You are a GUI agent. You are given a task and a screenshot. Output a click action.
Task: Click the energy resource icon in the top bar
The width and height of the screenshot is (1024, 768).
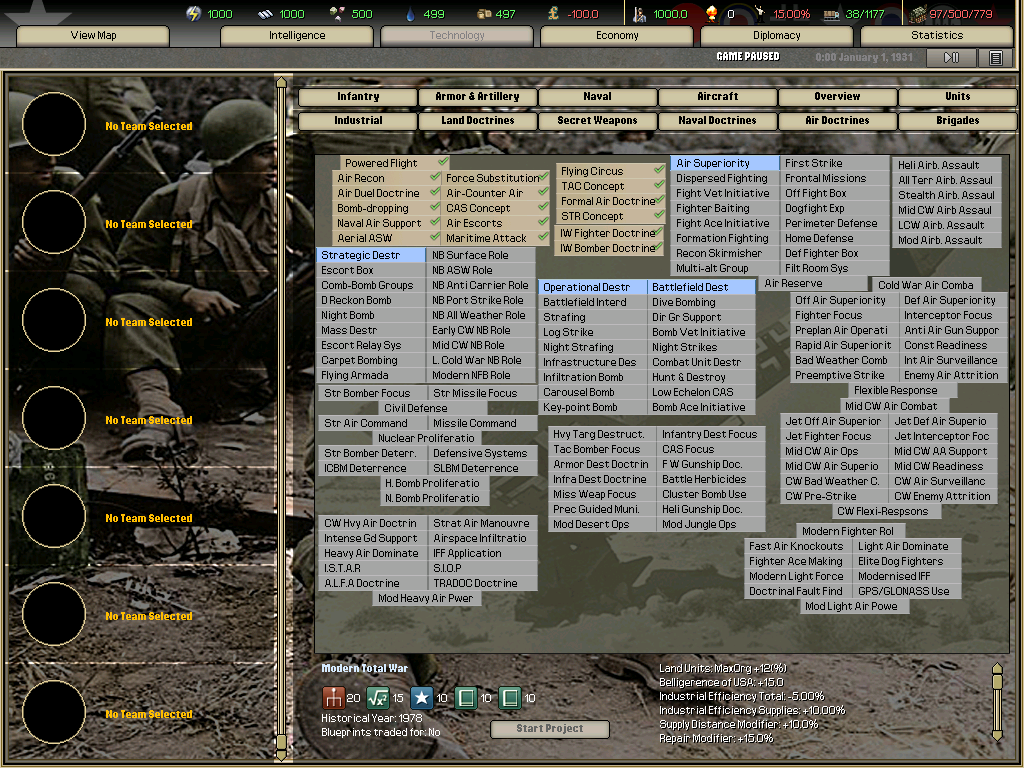pyautogui.click(x=193, y=13)
